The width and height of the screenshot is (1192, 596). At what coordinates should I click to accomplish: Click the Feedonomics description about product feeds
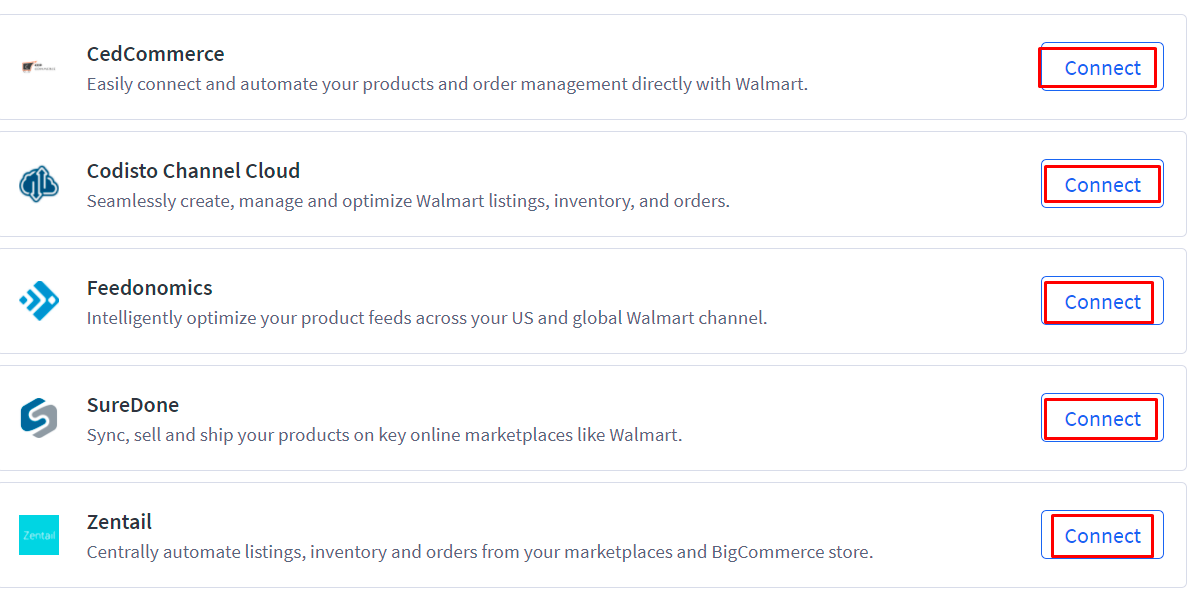(426, 318)
